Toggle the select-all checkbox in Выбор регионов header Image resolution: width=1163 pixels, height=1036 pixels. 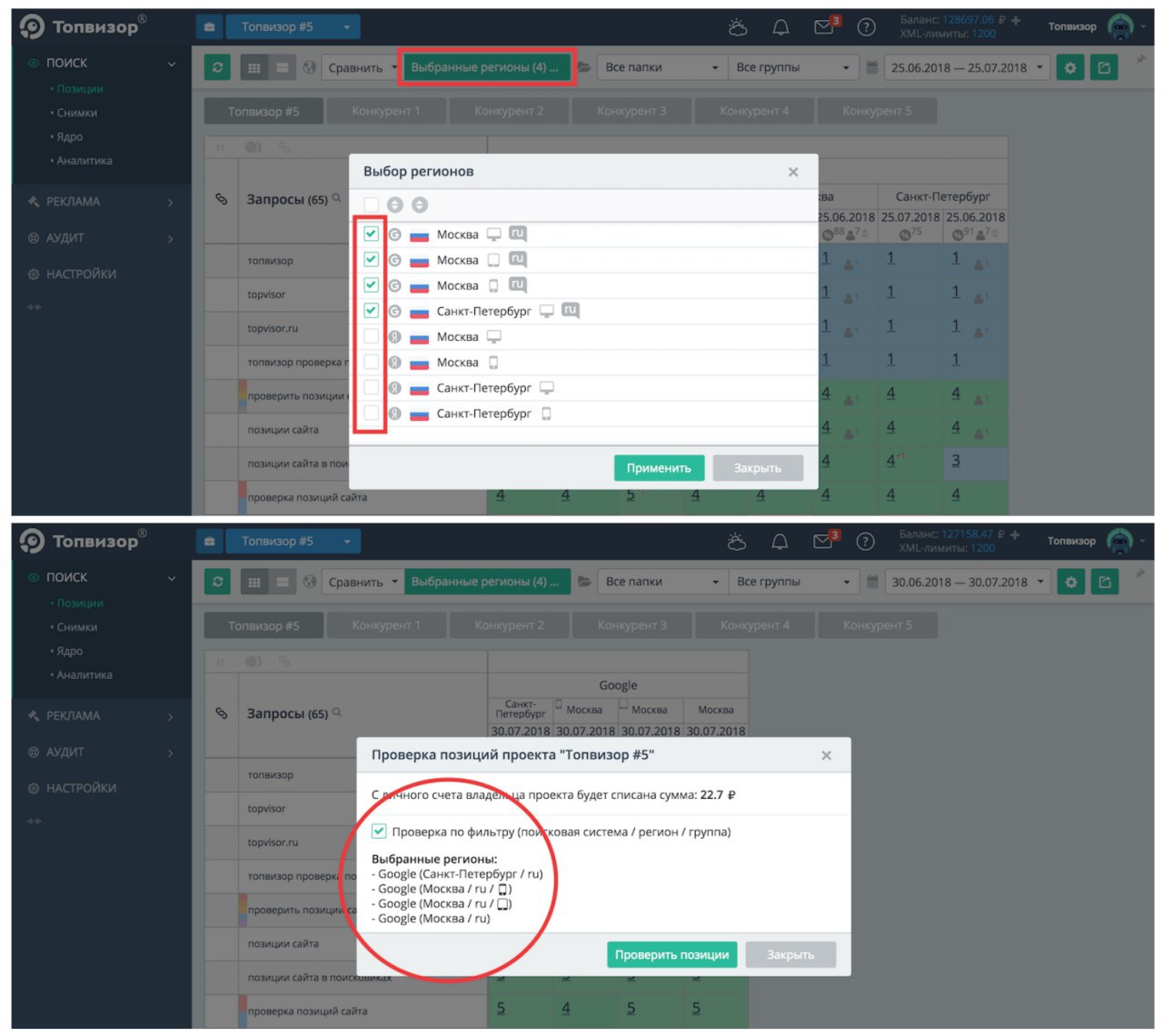[371, 204]
